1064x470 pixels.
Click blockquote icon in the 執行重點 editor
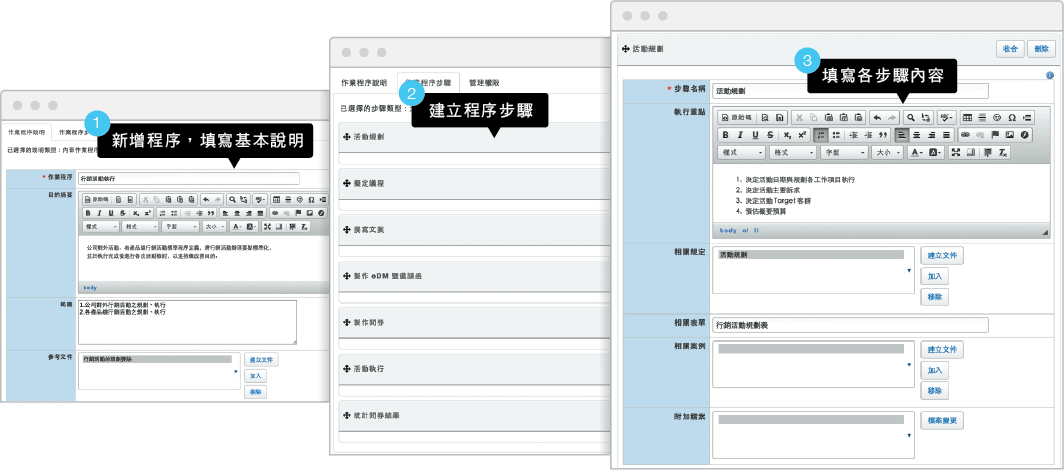click(883, 135)
